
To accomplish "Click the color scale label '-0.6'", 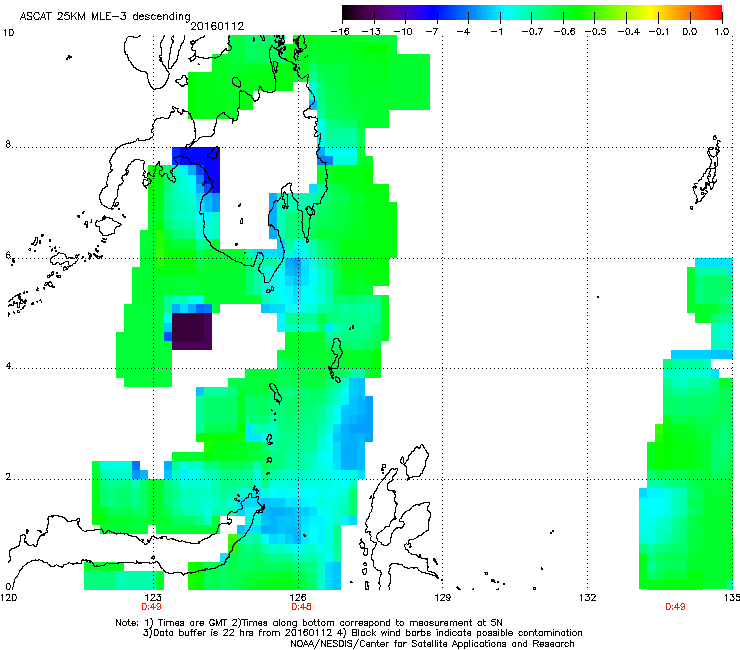I will tap(564, 32).
